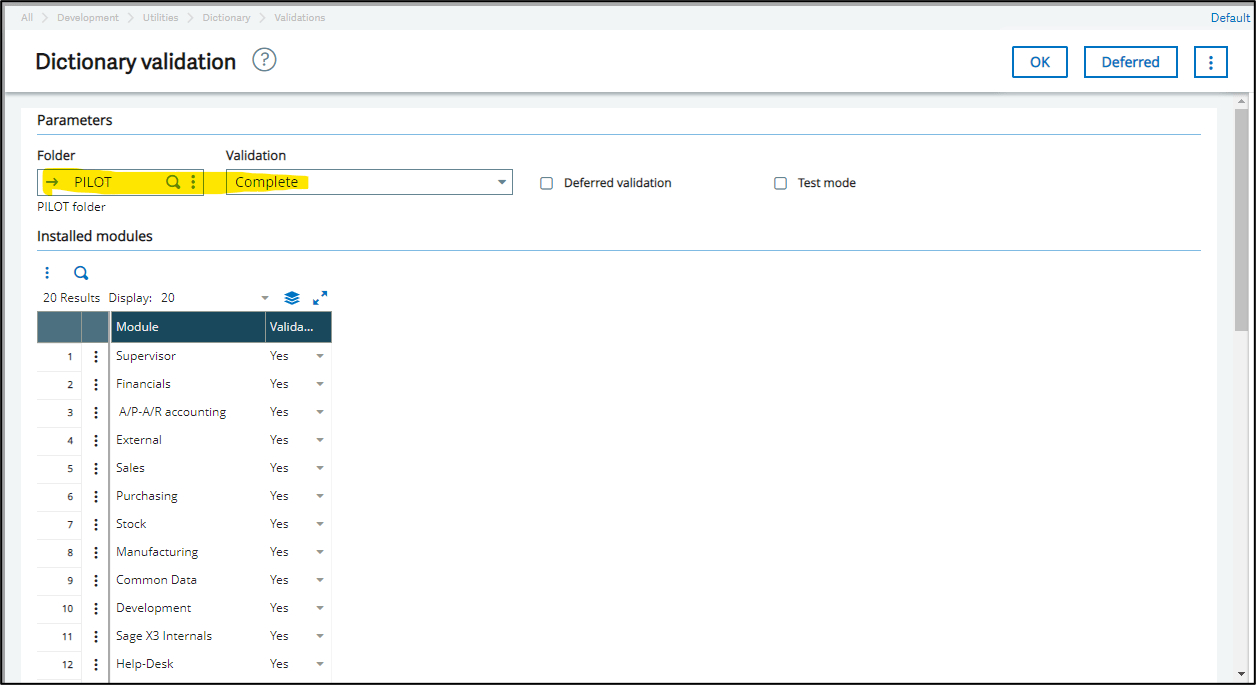The image size is (1256, 685).
Task: Open the Folder field actions dots icon
Action: (193, 182)
